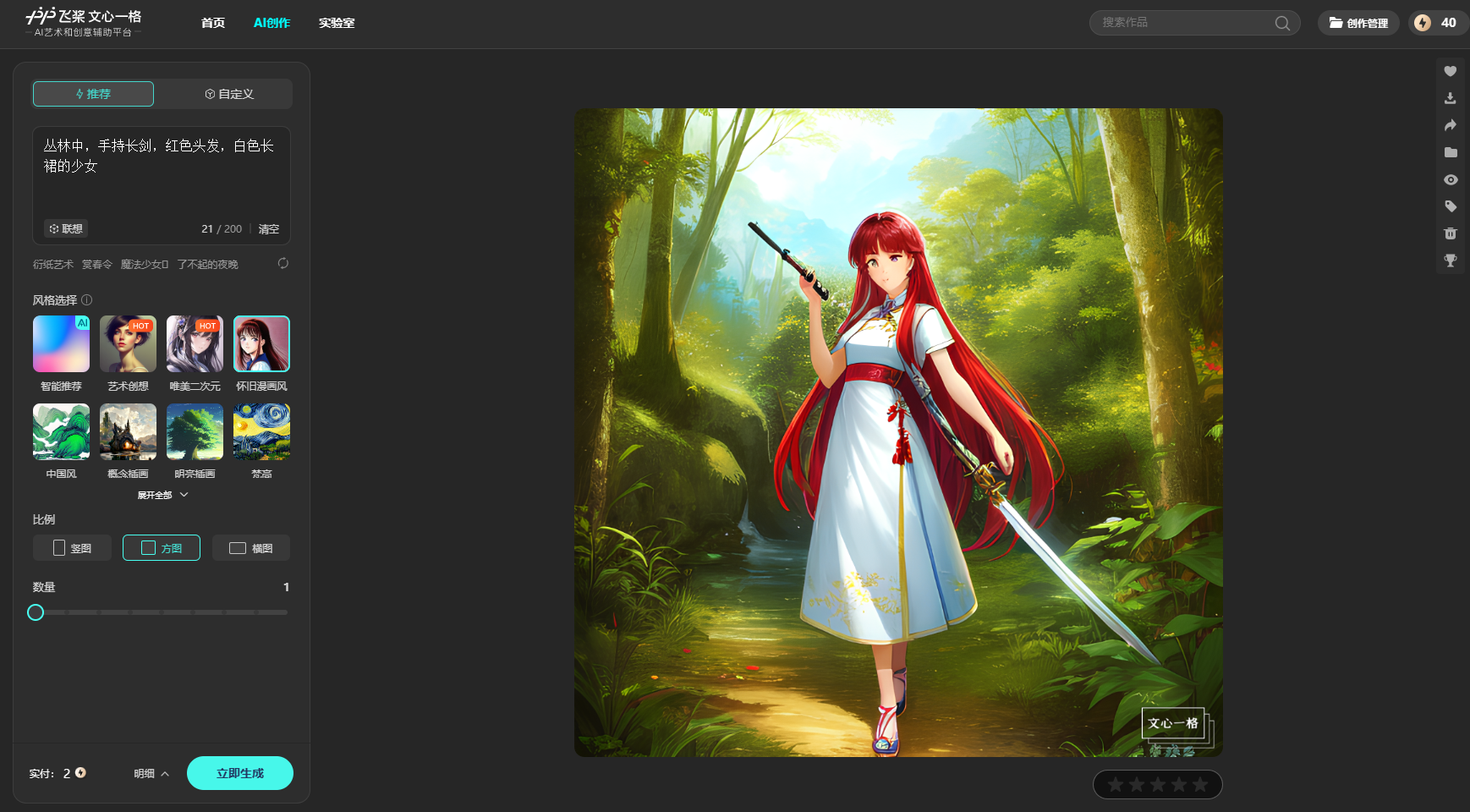This screenshot has width=1470, height=812.
Task: Share the artwork using the arrow icon
Action: coord(1450,125)
